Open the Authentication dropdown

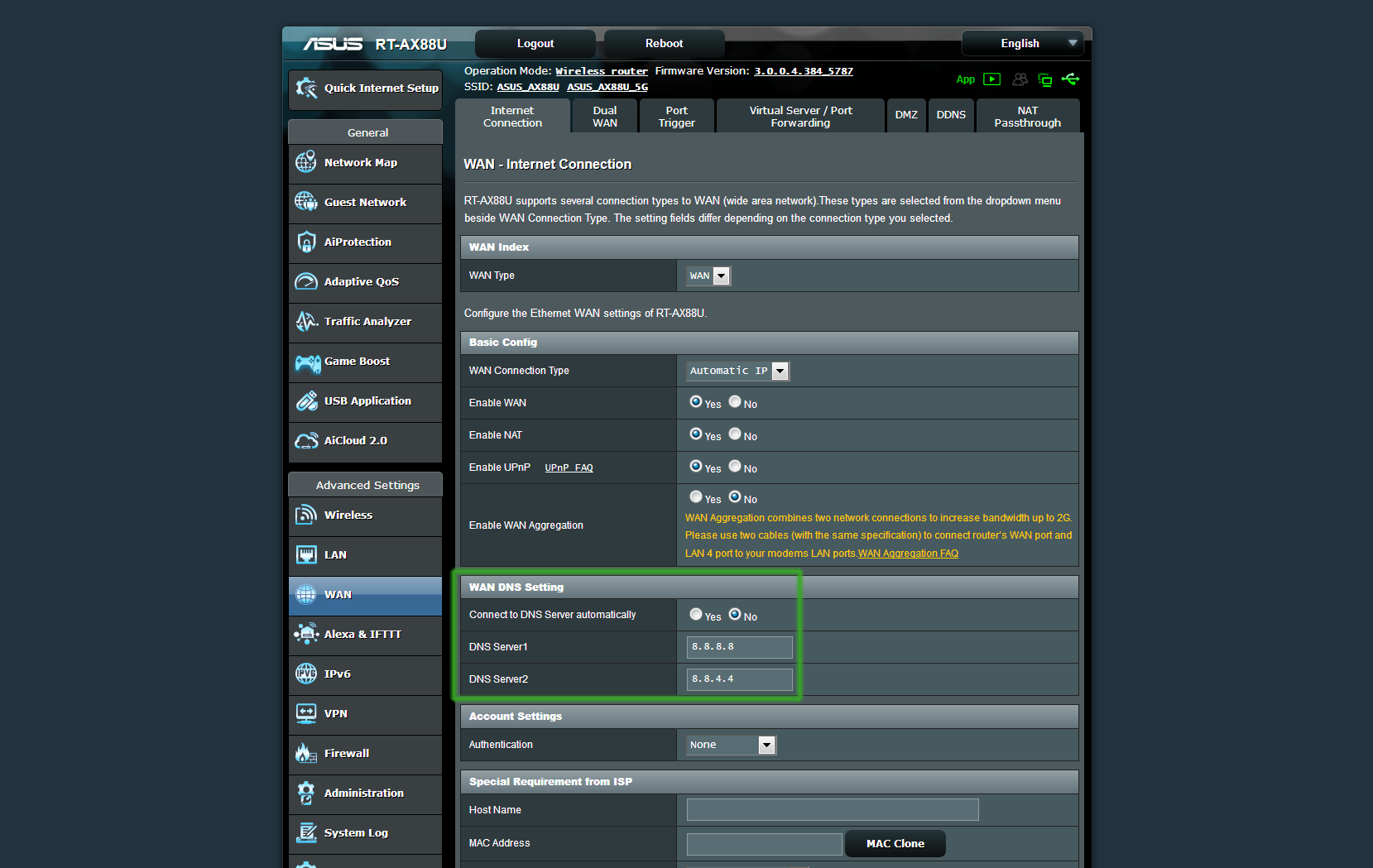point(732,745)
